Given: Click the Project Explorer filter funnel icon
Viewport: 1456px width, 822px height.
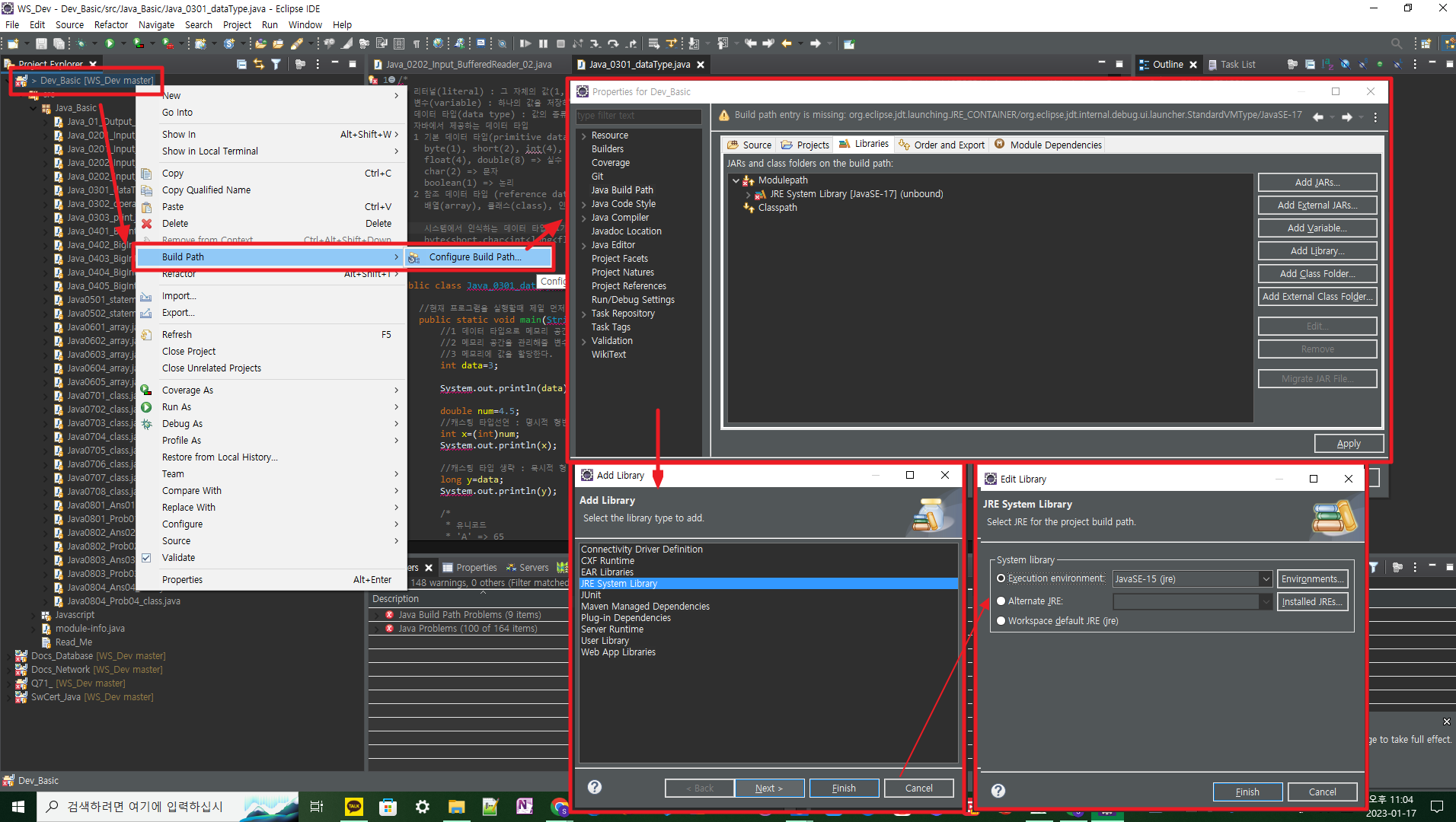Looking at the screenshot, I should [276, 65].
